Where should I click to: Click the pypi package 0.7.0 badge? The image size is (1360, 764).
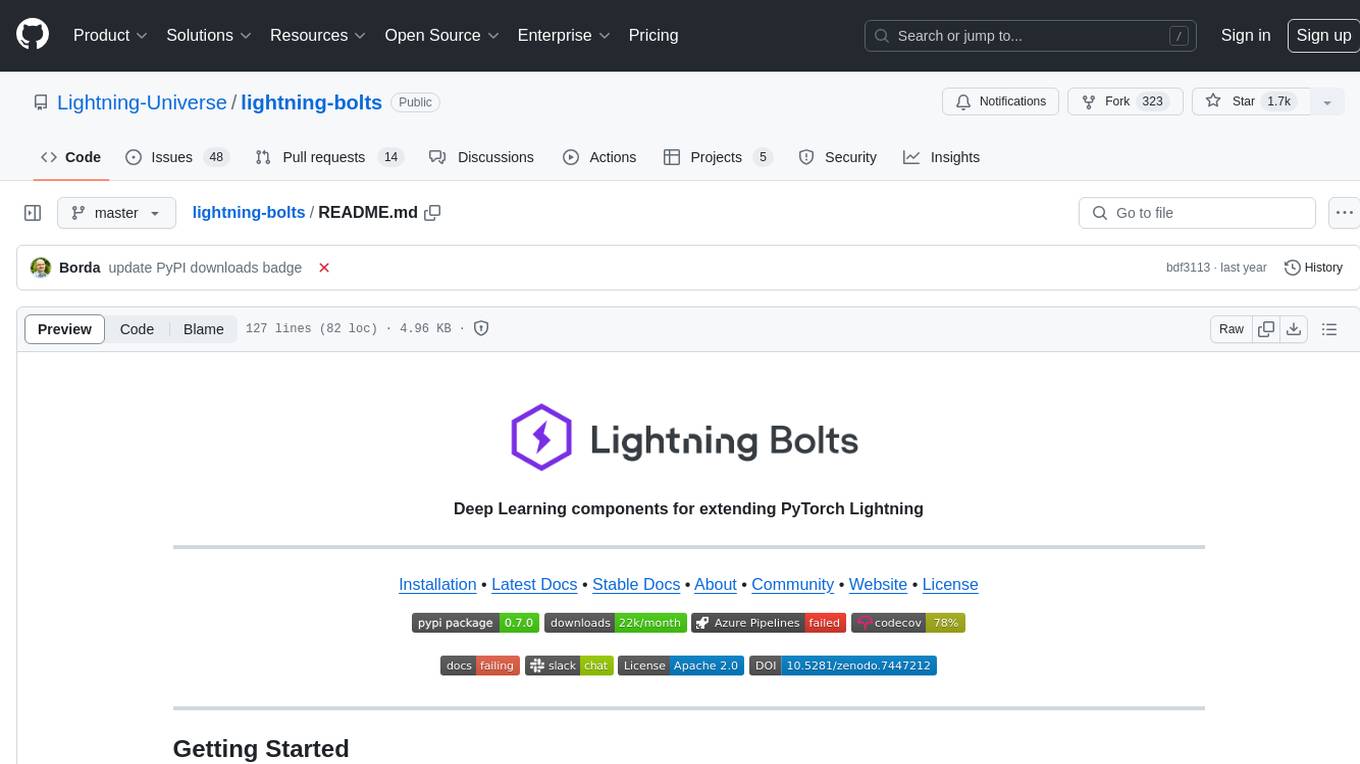pyautogui.click(x=476, y=623)
